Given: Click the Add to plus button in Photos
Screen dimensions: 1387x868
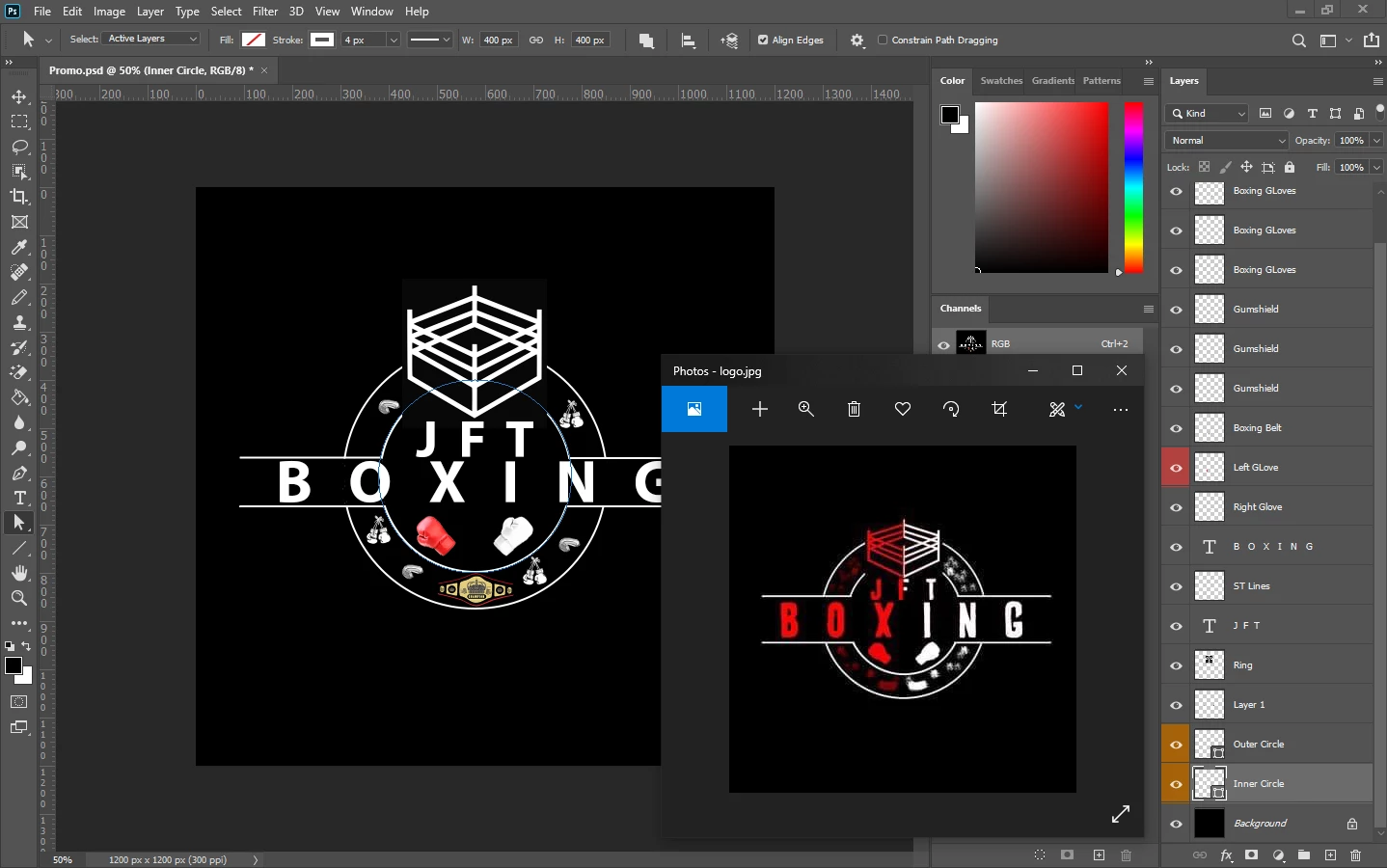Looking at the screenshot, I should click(x=760, y=409).
